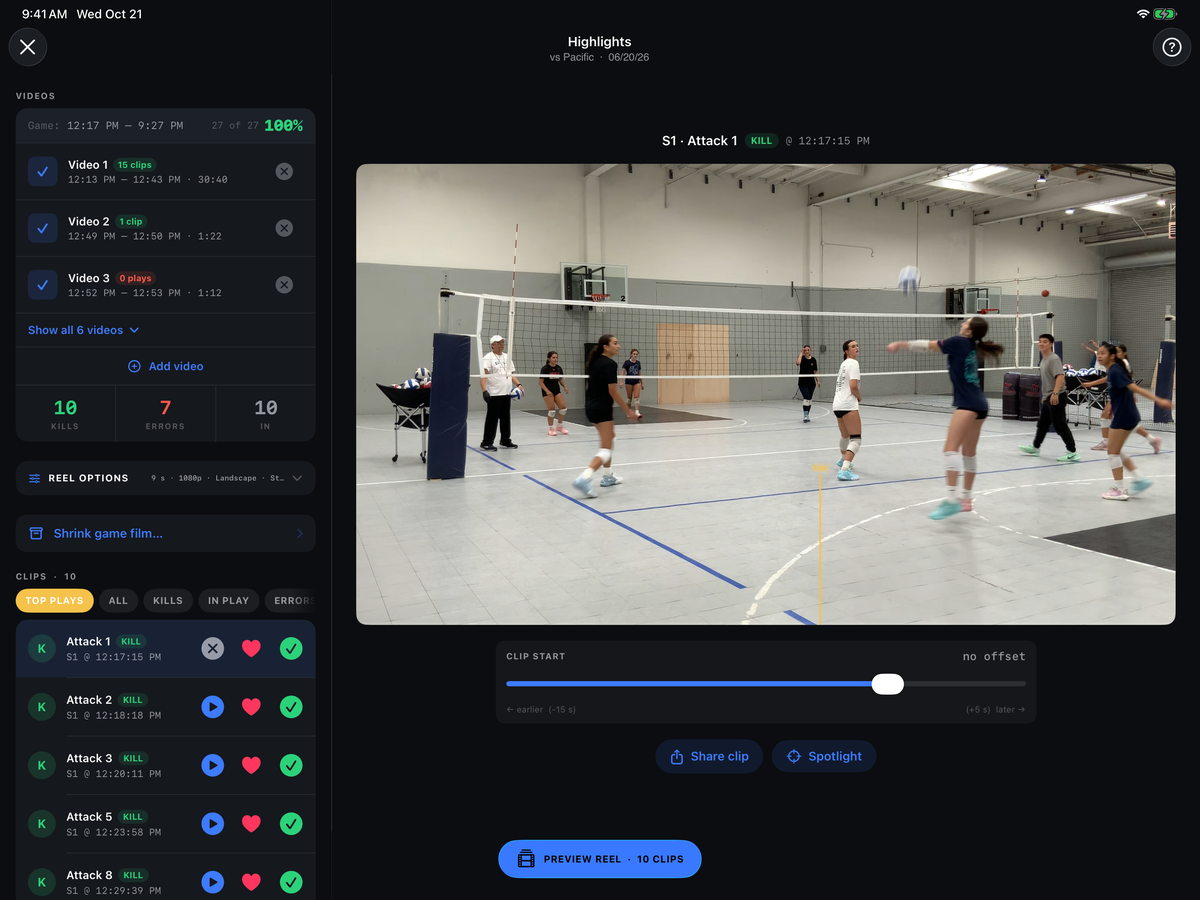This screenshot has height=900, width=1200.
Task: Click the Spotlight button
Action: point(824,756)
